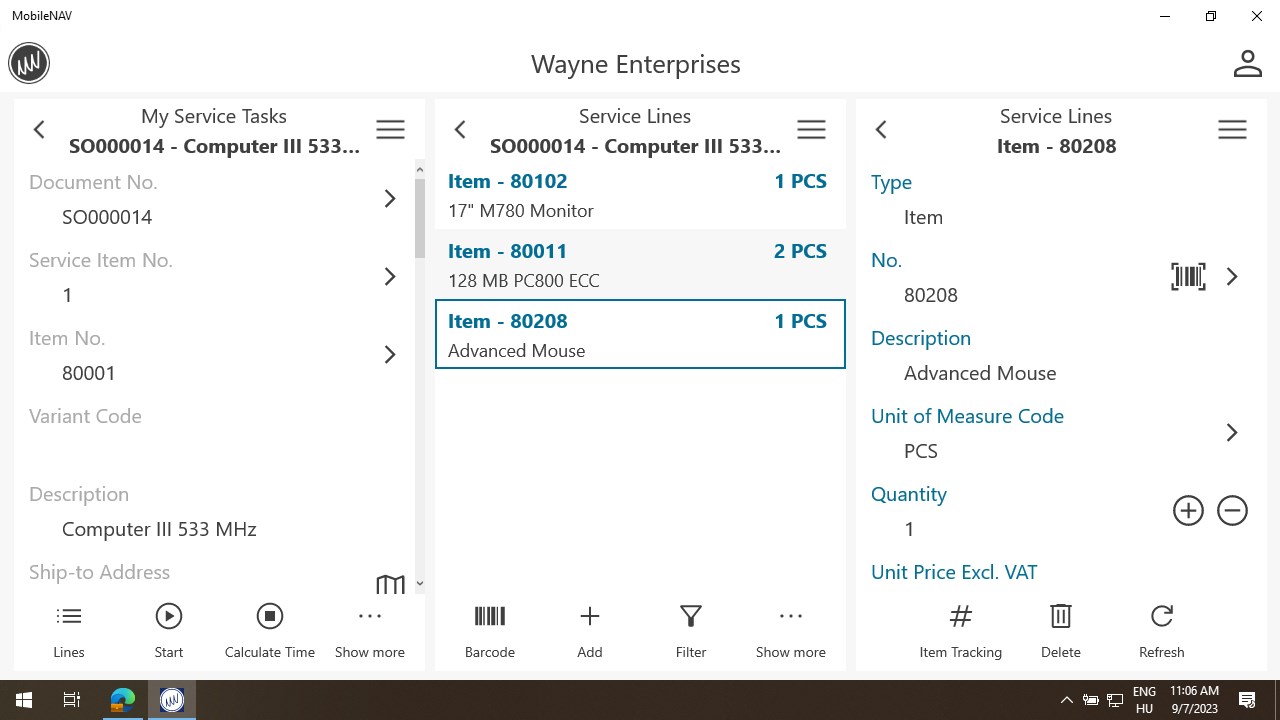Open the notification center
1280x720 pixels.
[1247, 700]
